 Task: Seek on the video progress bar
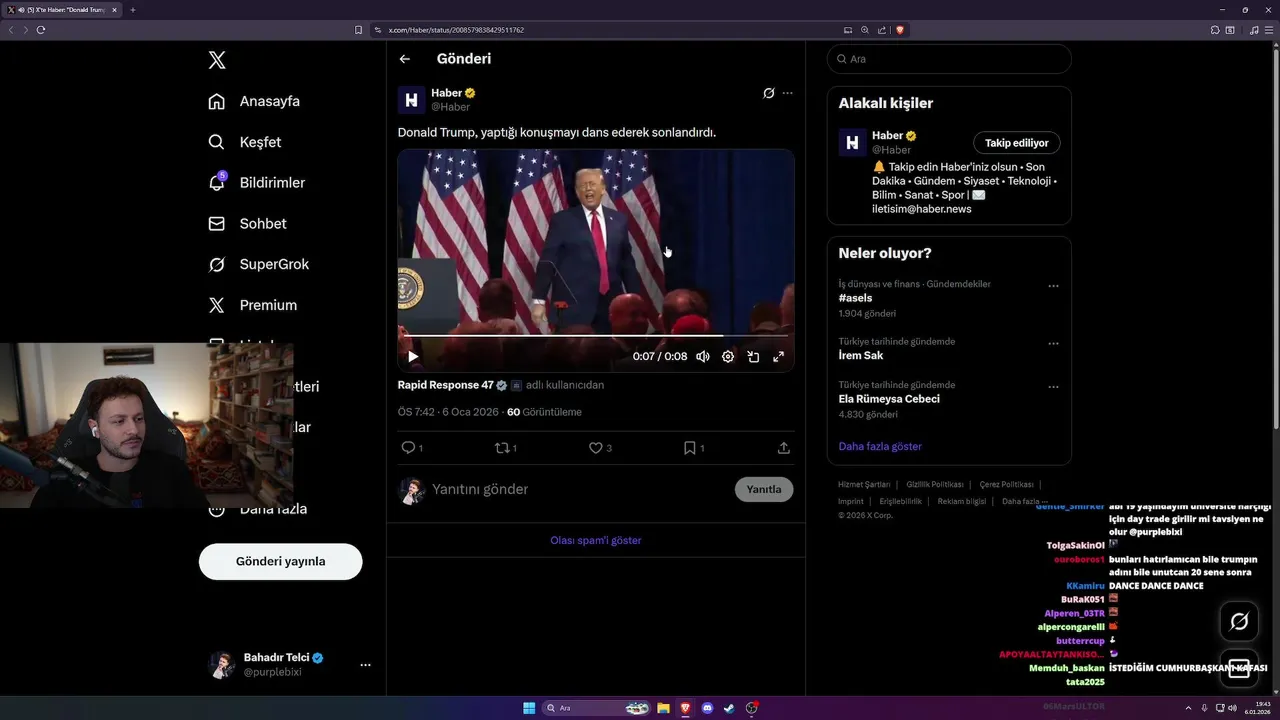pos(595,336)
